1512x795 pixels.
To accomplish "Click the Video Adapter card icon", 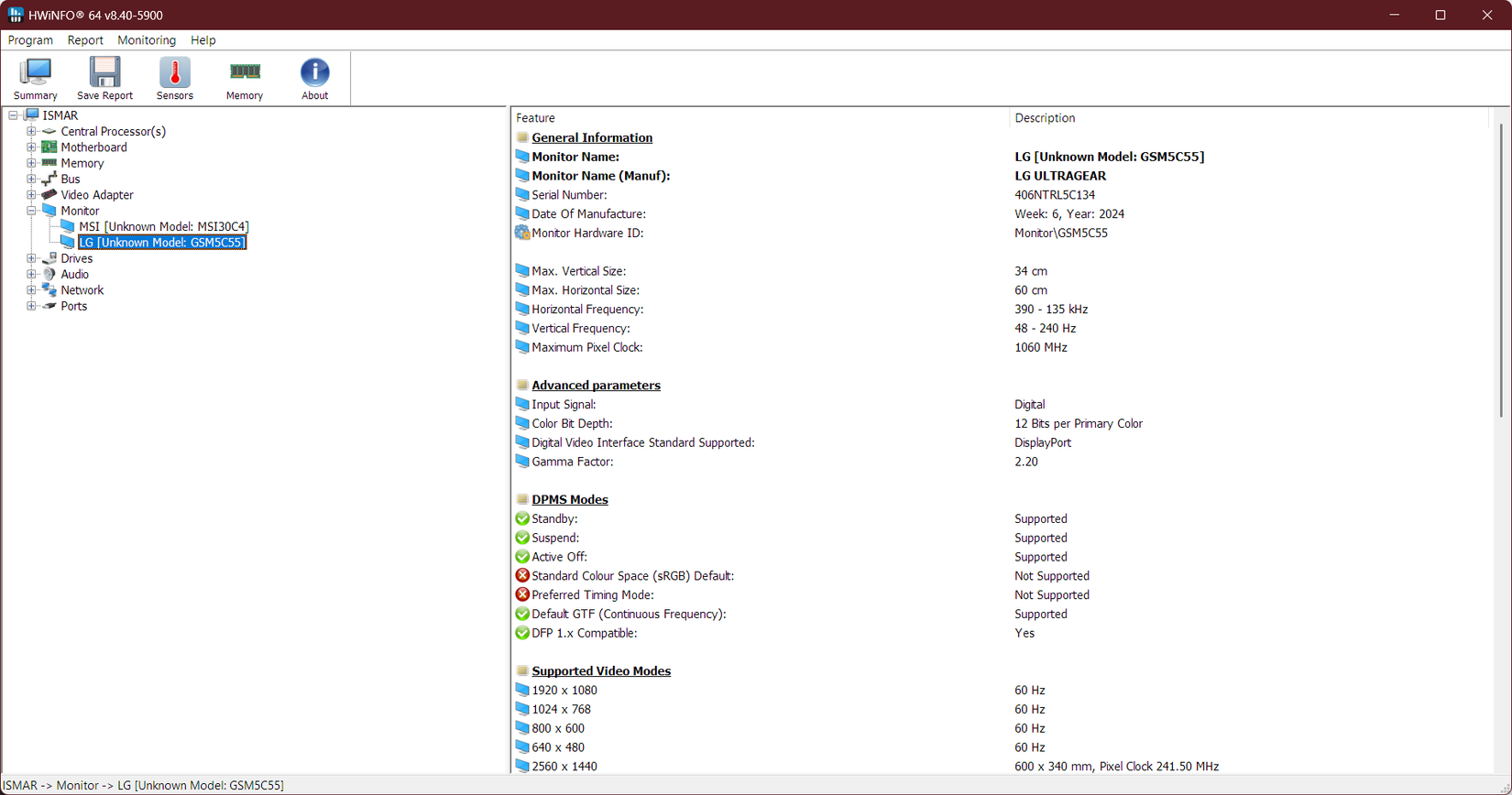I will (49, 195).
